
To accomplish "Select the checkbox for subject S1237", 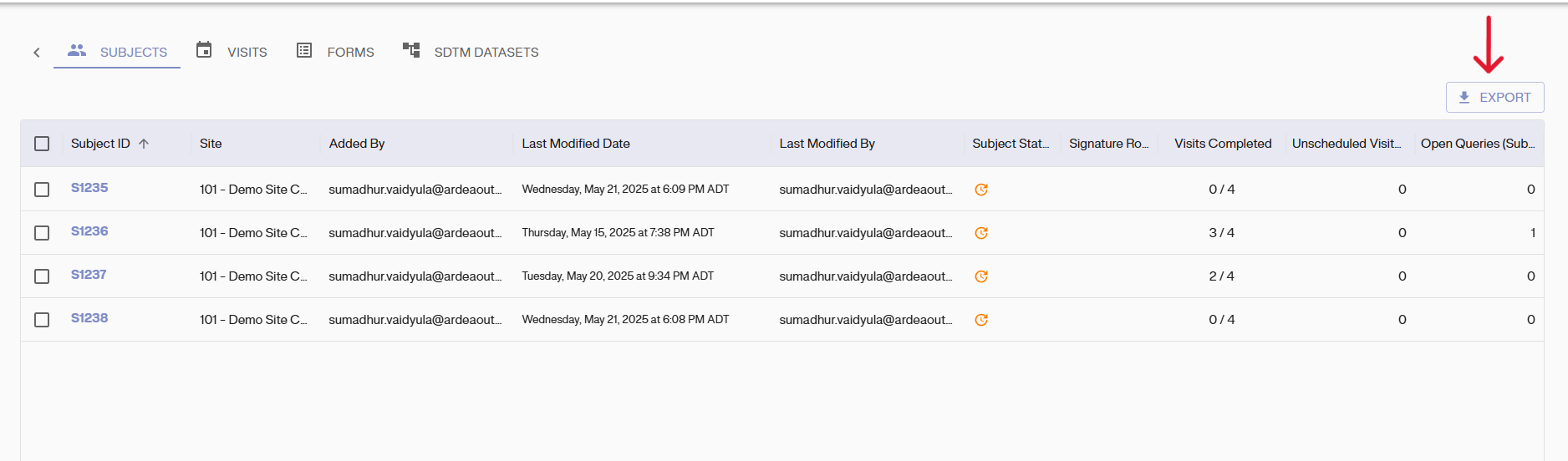I will coord(42,276).
